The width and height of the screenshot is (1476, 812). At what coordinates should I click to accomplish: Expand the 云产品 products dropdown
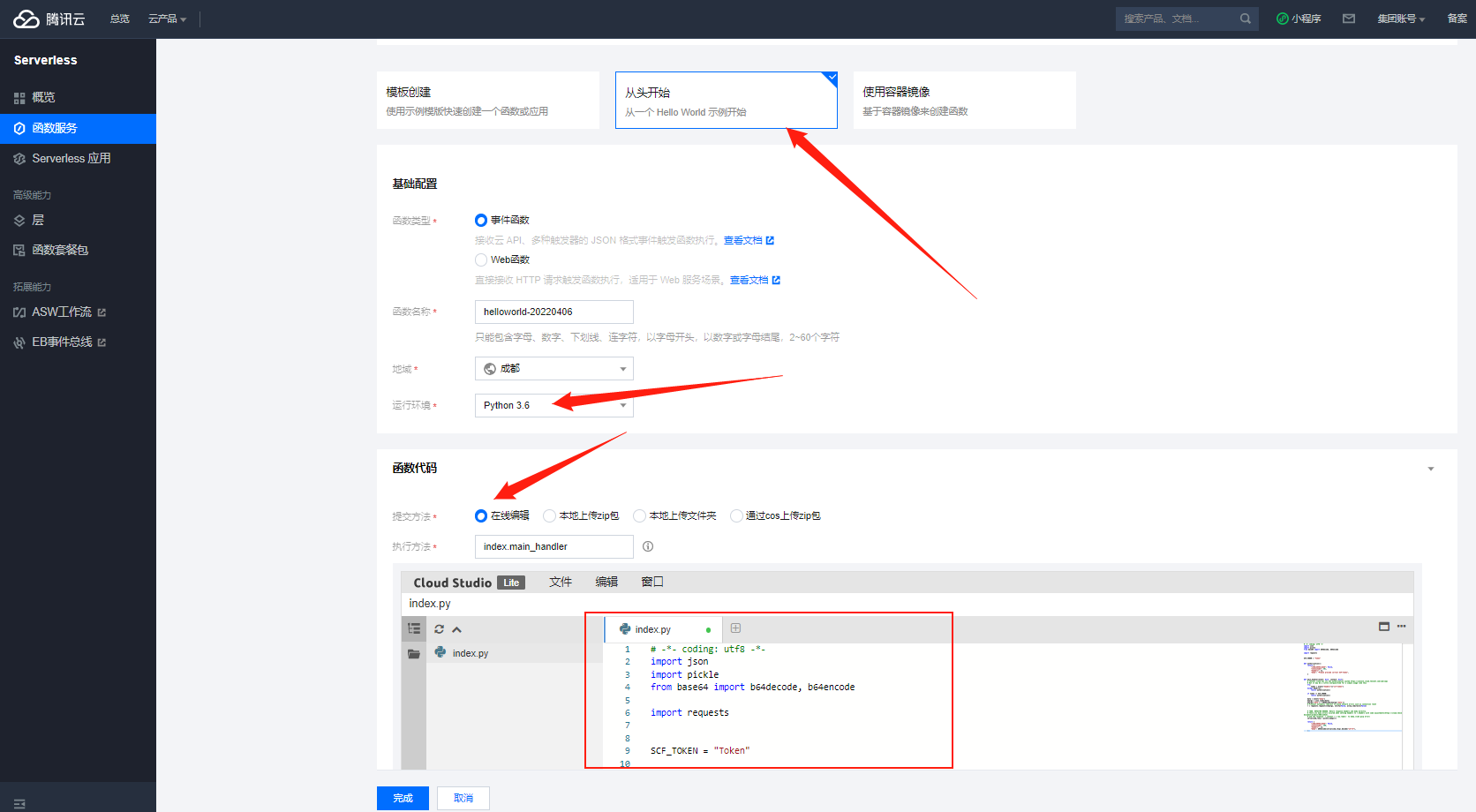pyautogui.click(x=168, y=19)
